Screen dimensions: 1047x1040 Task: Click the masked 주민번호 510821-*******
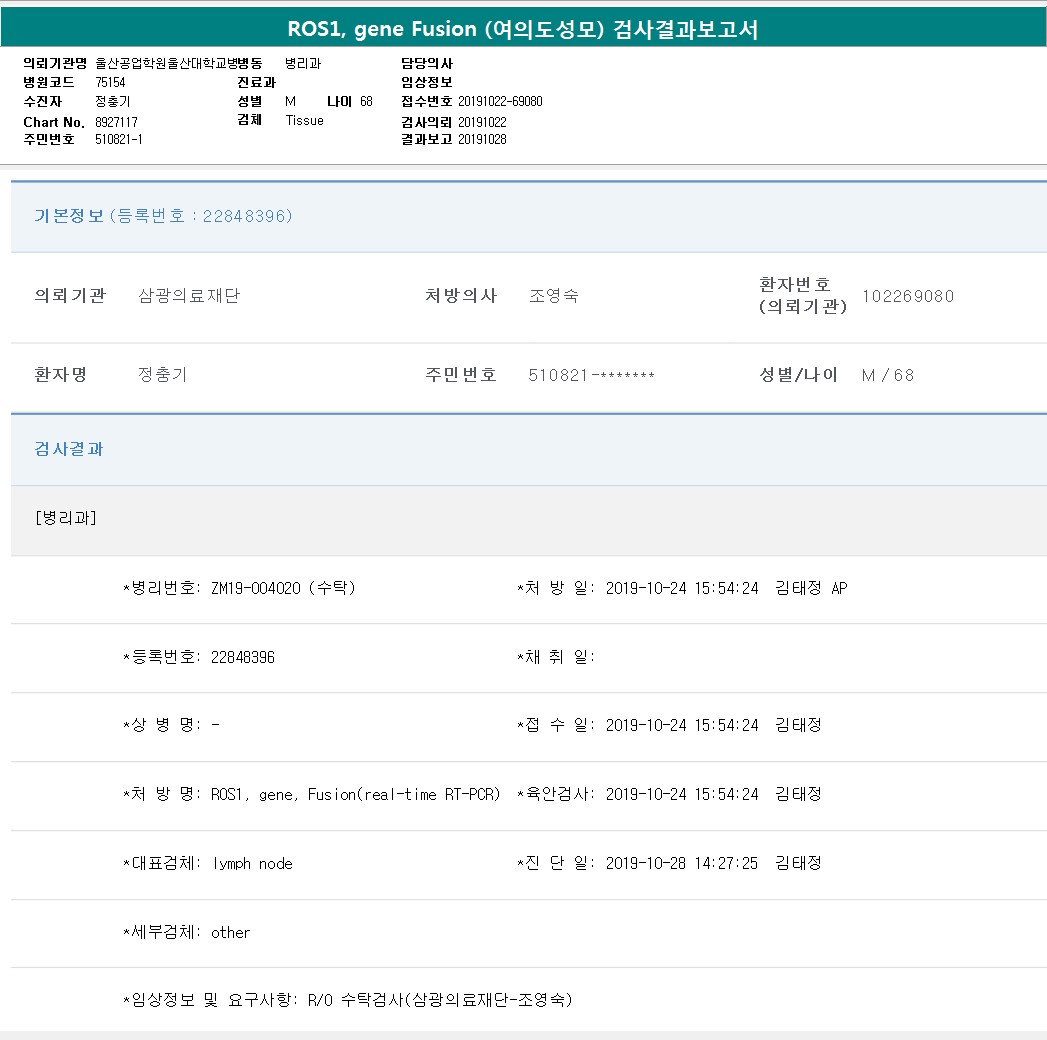[591, 375]
